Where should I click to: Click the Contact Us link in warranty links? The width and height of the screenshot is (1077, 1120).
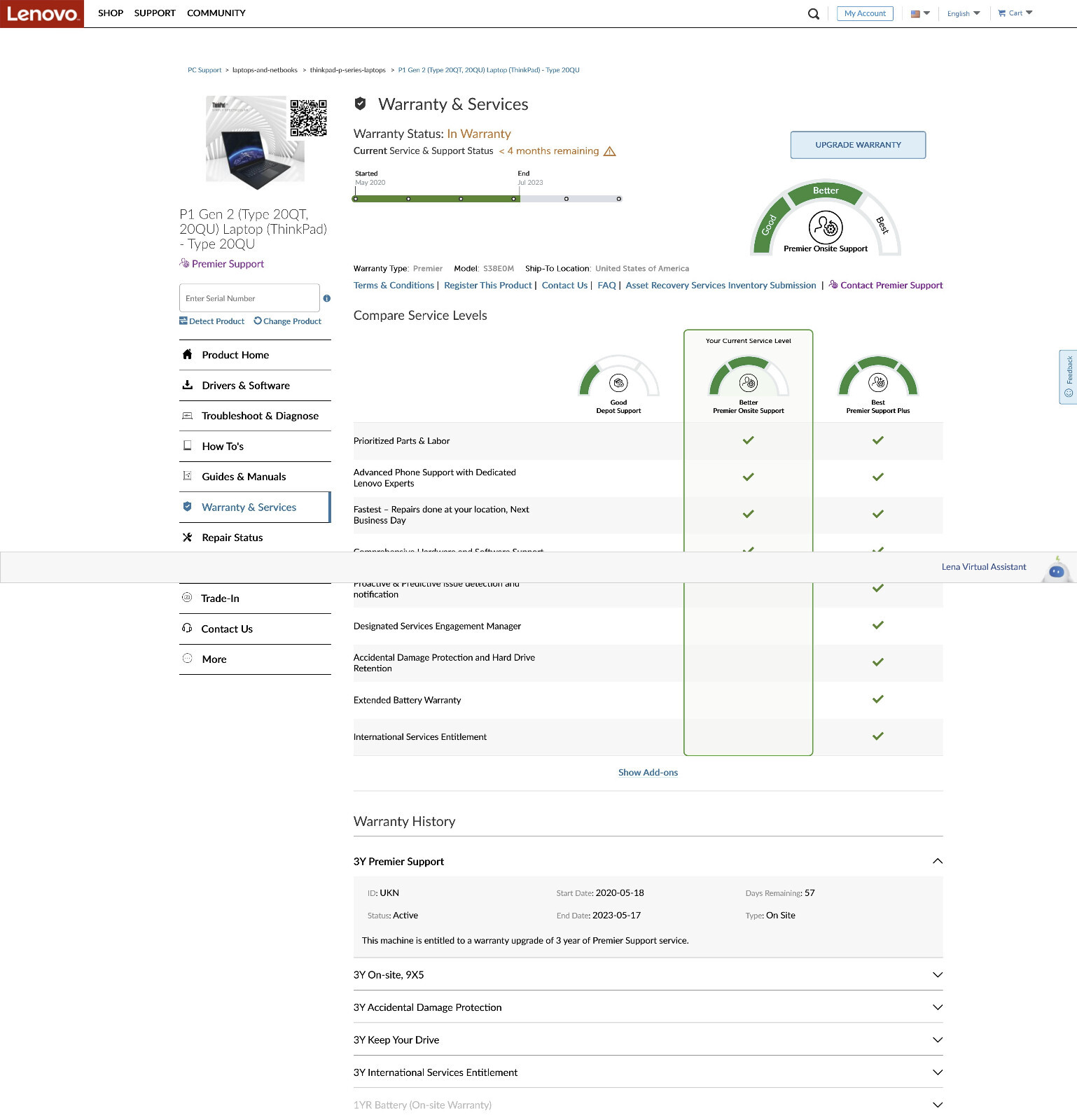(564, 286)
